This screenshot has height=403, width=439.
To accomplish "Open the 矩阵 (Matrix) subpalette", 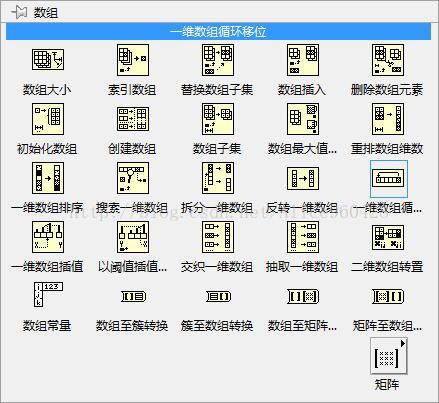I will pyautogui.click(x=389, y=356).
